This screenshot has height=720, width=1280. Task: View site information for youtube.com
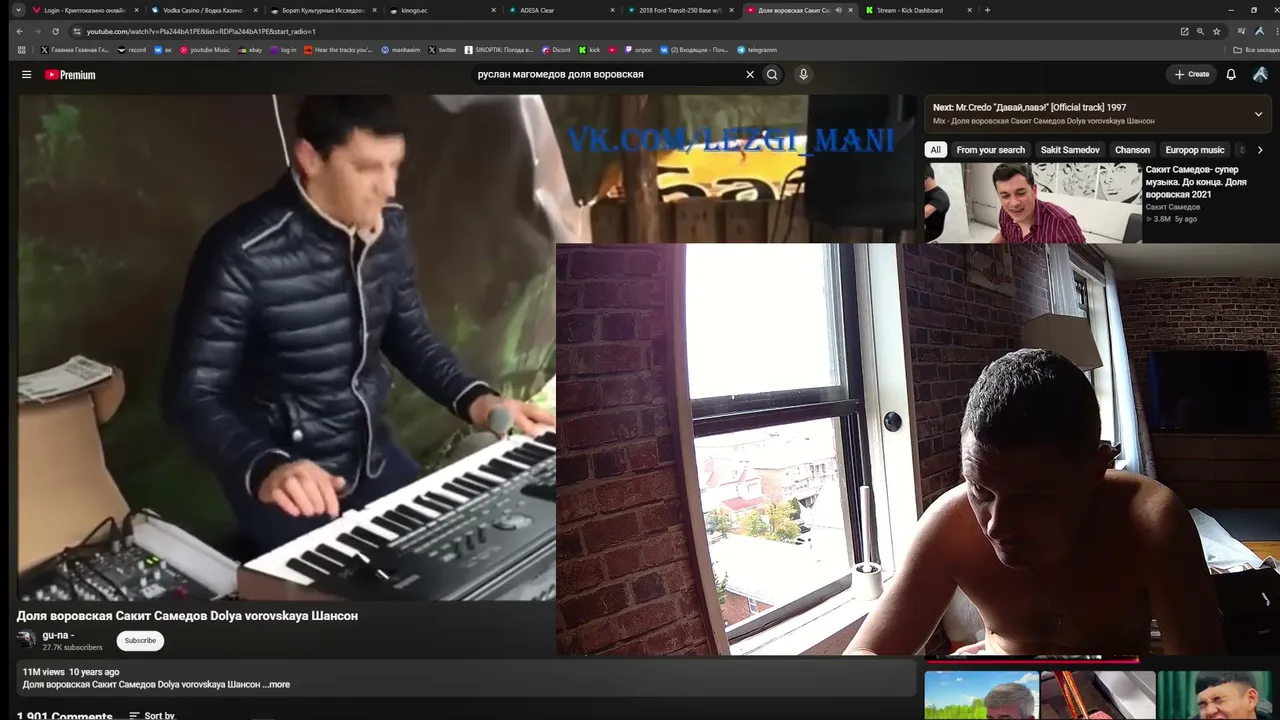coord(76,31)
